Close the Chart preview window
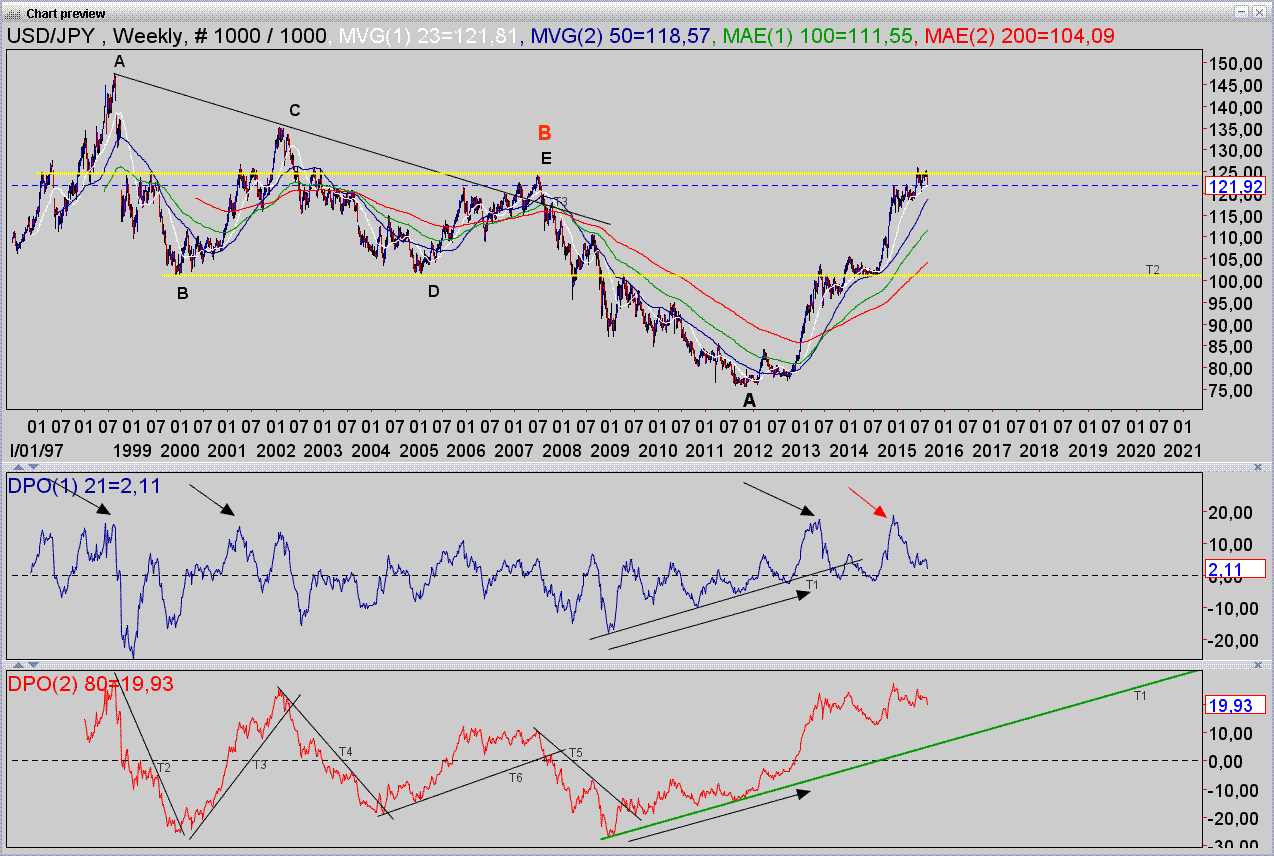 (x=1257, y=11)
